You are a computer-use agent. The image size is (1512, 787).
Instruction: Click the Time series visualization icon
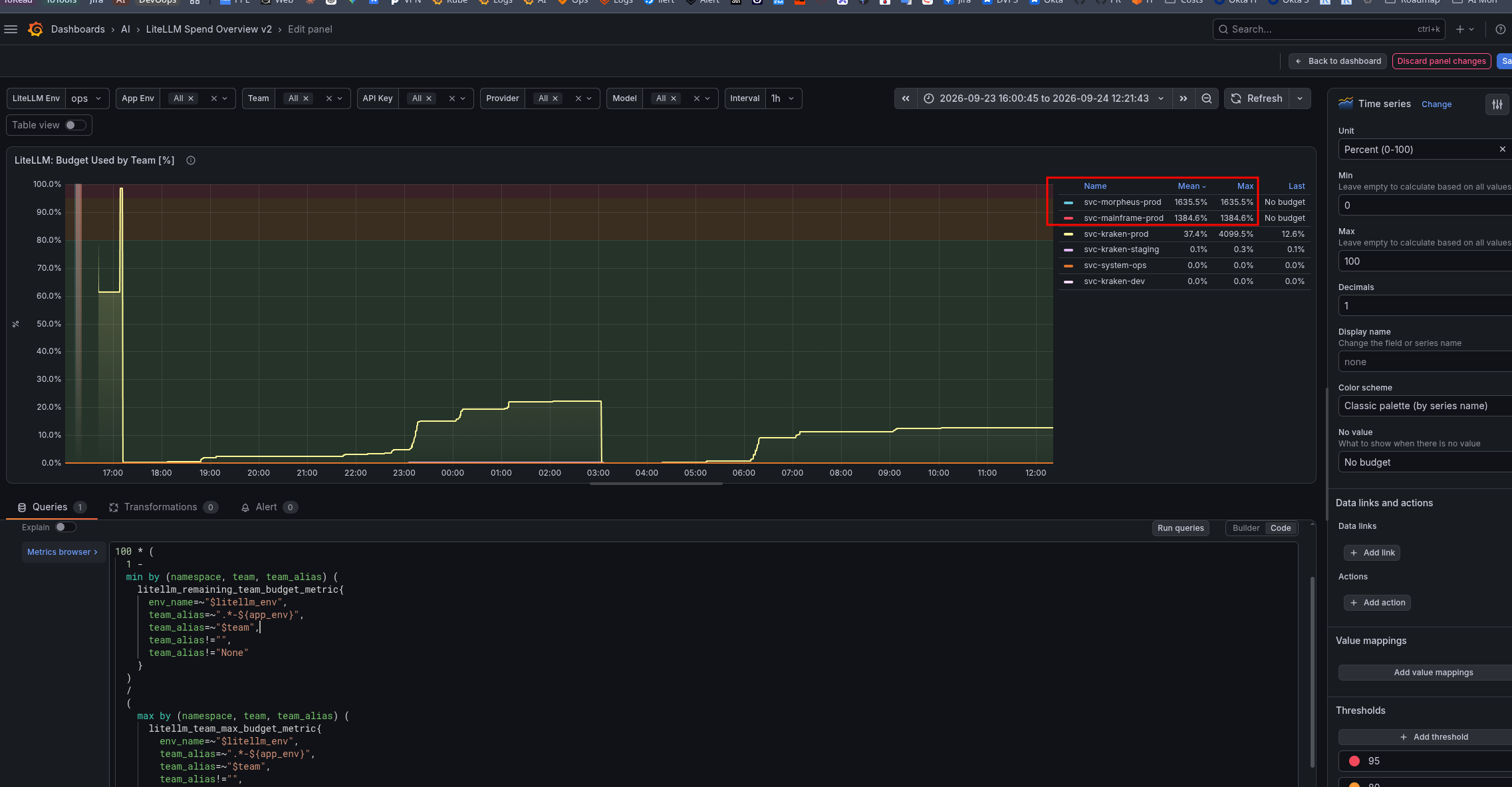[1346, 103]
